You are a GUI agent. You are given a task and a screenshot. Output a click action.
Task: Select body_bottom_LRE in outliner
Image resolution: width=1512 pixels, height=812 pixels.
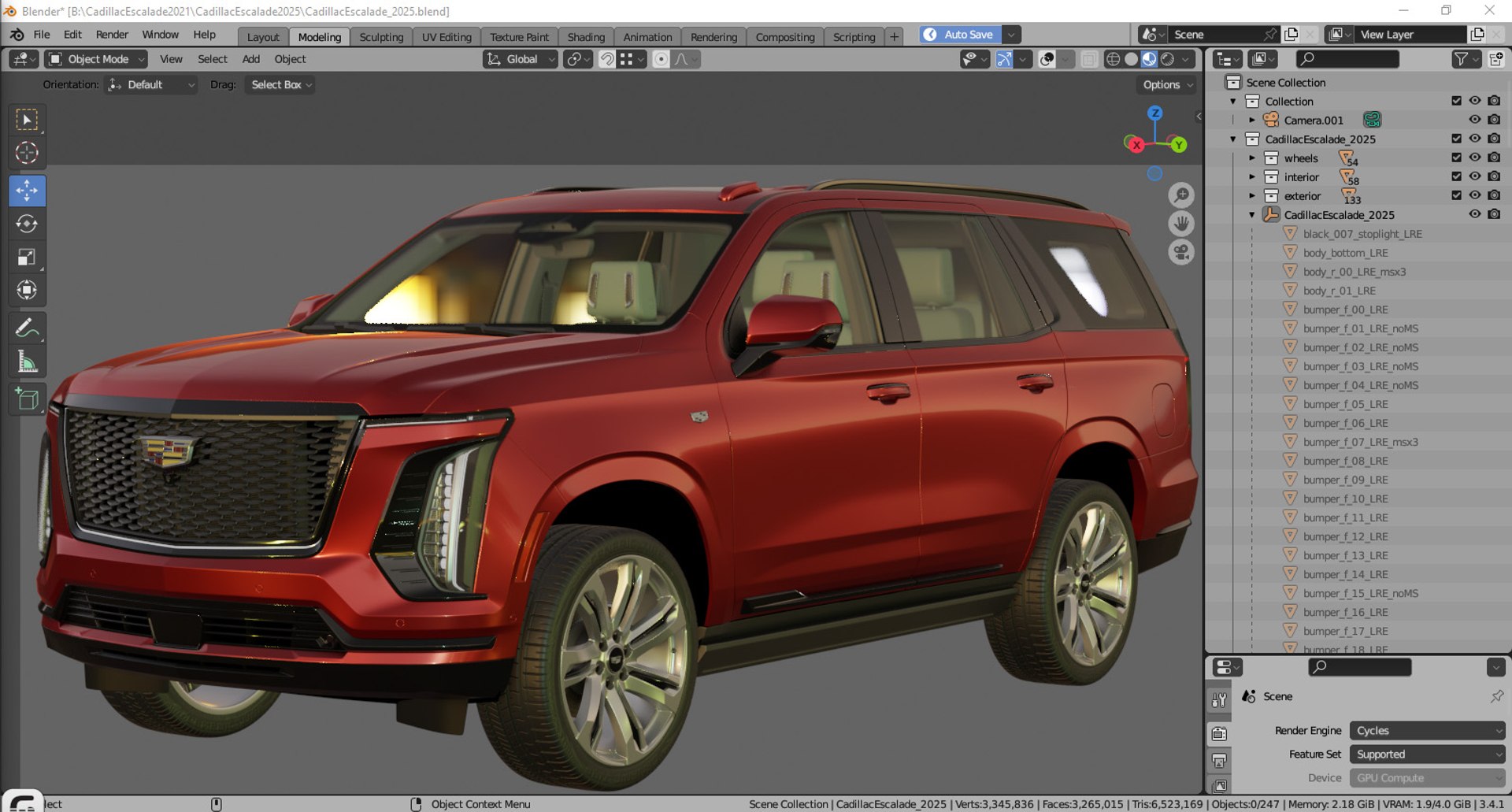coord(1345,253)
